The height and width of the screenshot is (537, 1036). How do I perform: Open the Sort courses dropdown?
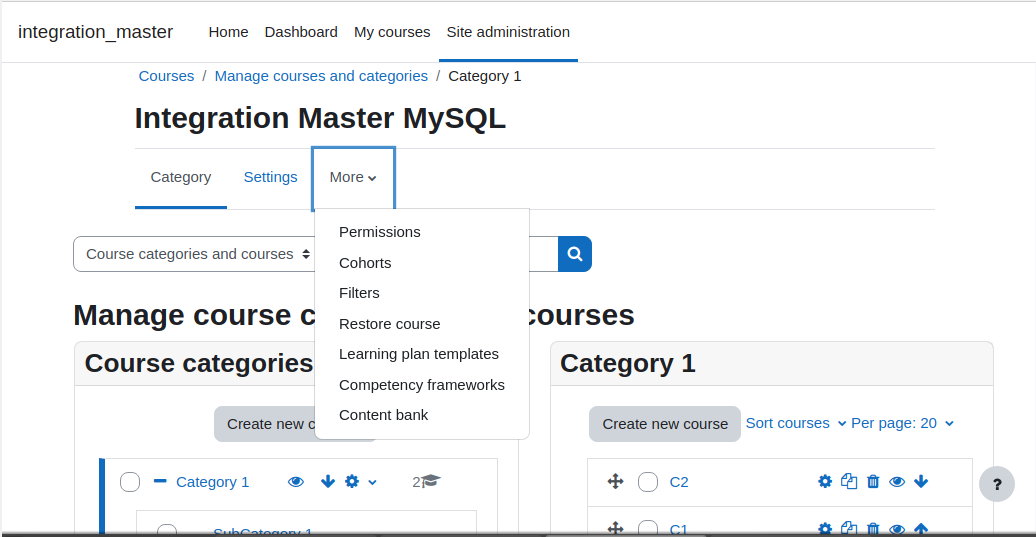pos(796,423)
